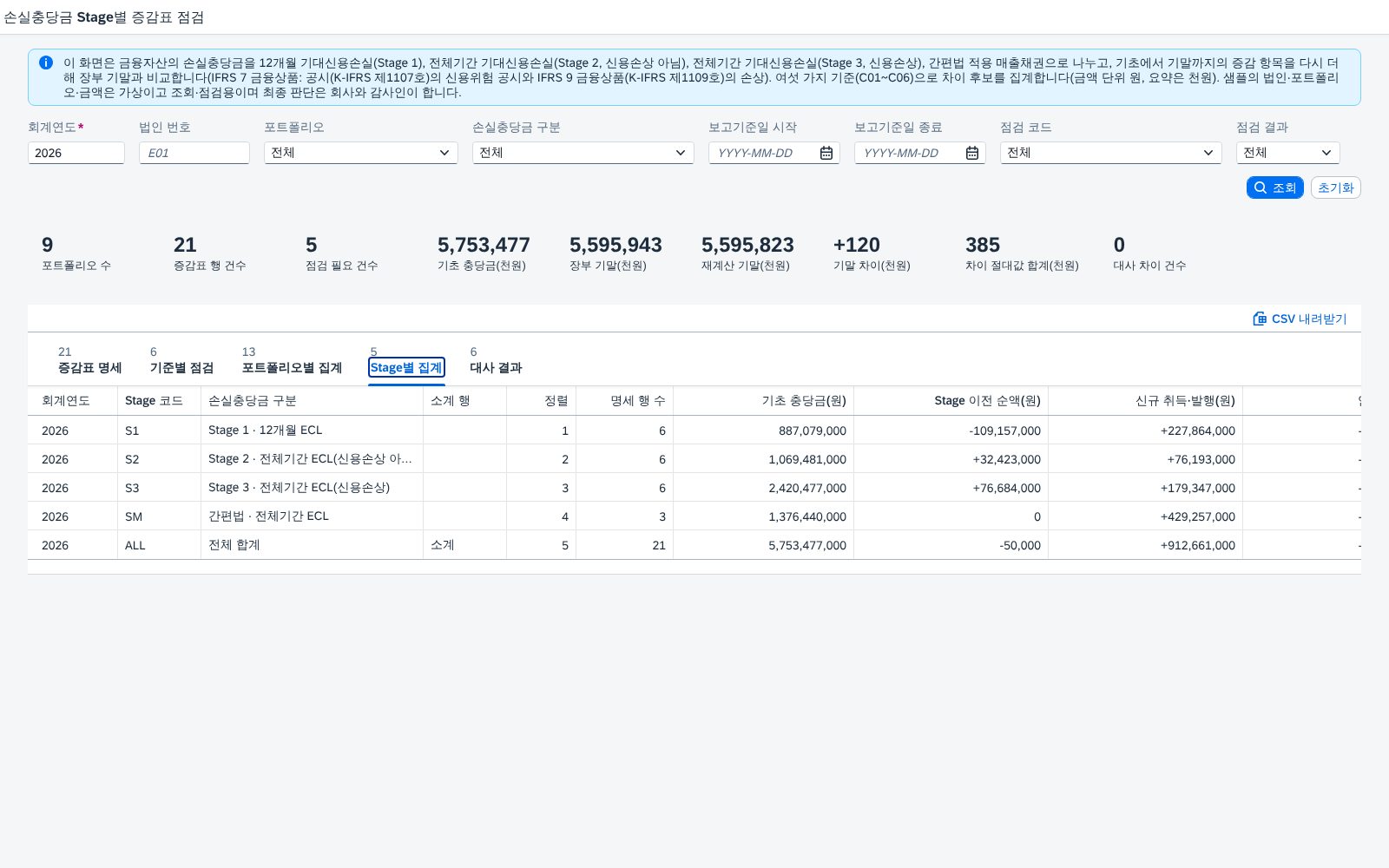The width and height of the screenshot is (1389, 868).
Task: Click the 법인 번호 input field
Action: [x=194, y=153]
